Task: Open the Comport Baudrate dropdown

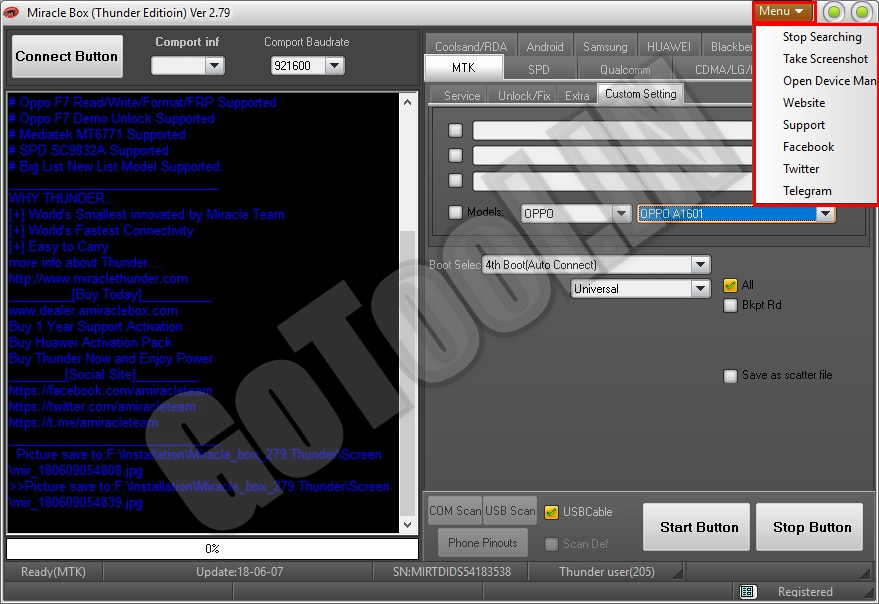Action: 334,66
